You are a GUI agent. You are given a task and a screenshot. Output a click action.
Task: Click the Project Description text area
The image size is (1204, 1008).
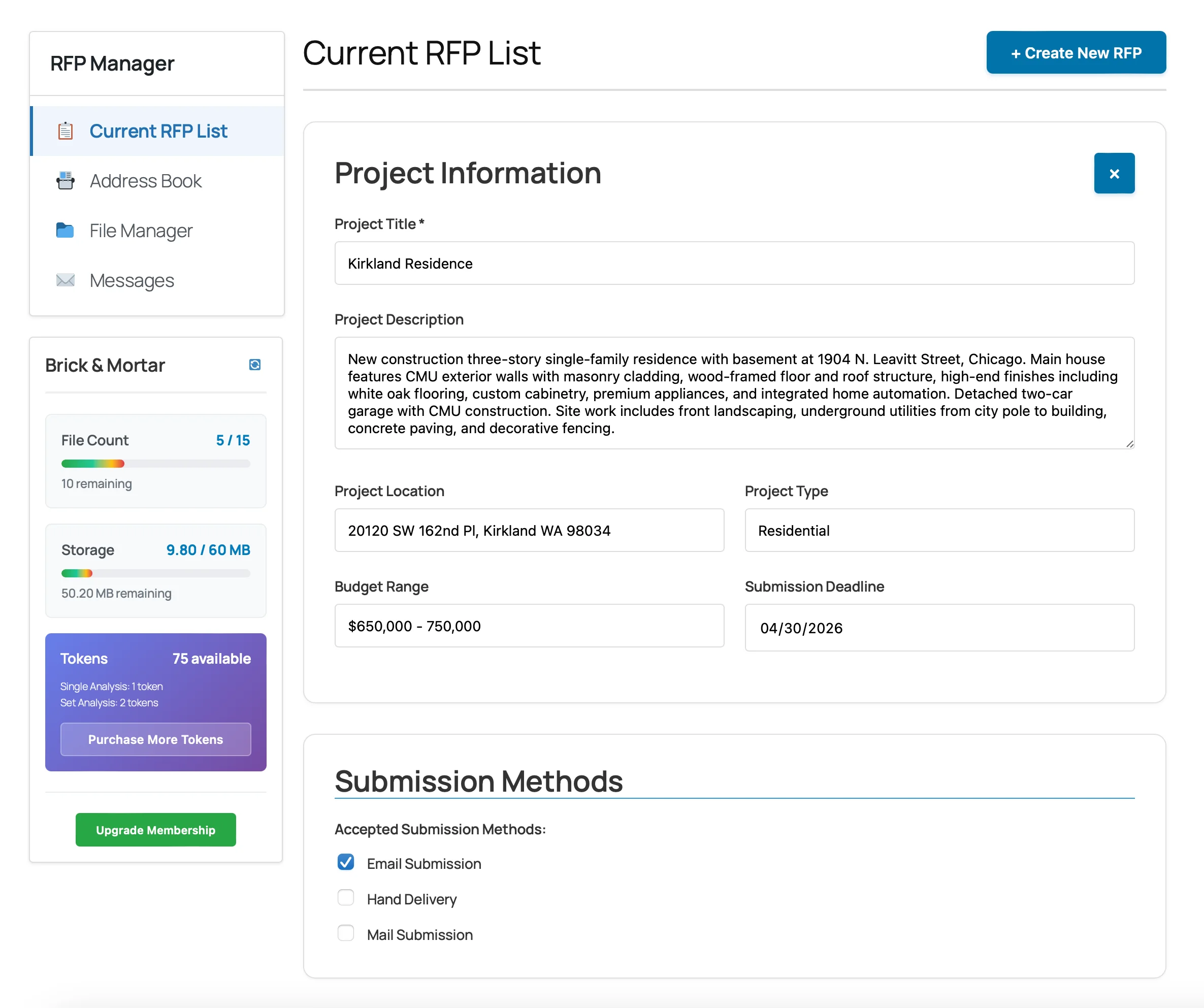click(x=734, y=394)
